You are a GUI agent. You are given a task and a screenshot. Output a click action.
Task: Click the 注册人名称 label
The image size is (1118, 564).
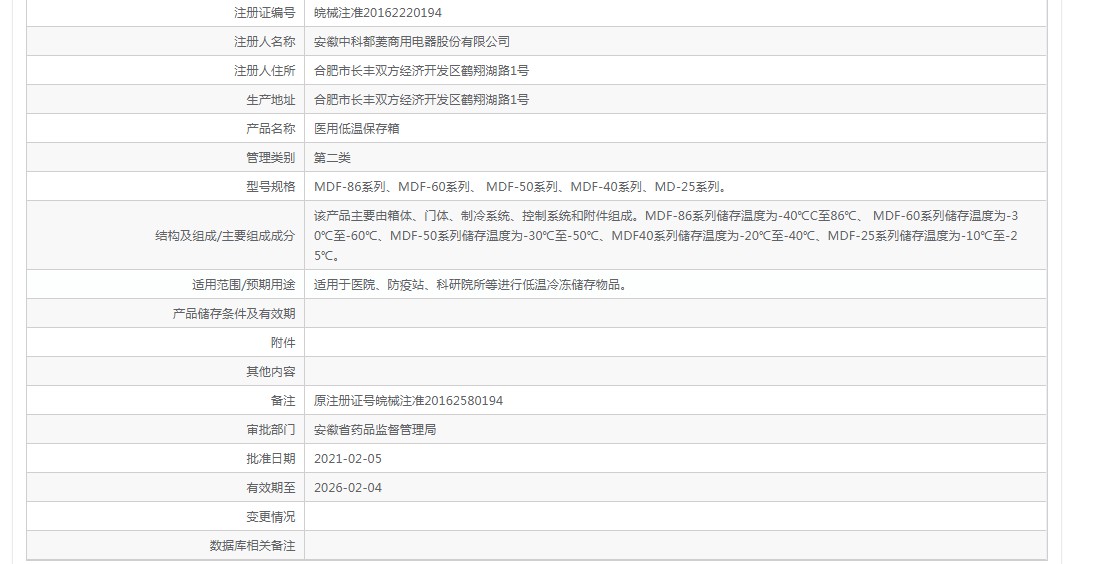click(265, 42)
